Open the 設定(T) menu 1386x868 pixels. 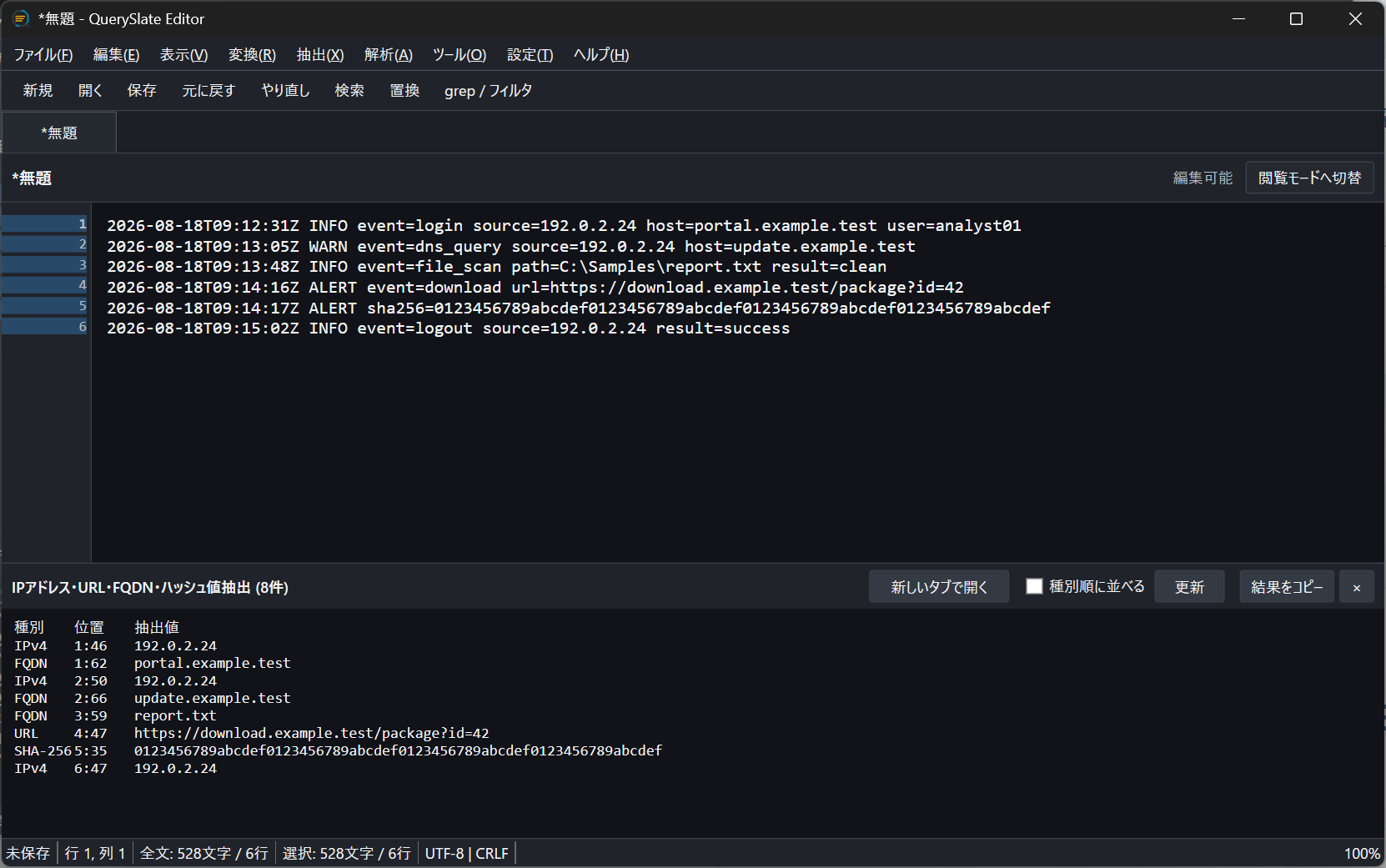530,55
